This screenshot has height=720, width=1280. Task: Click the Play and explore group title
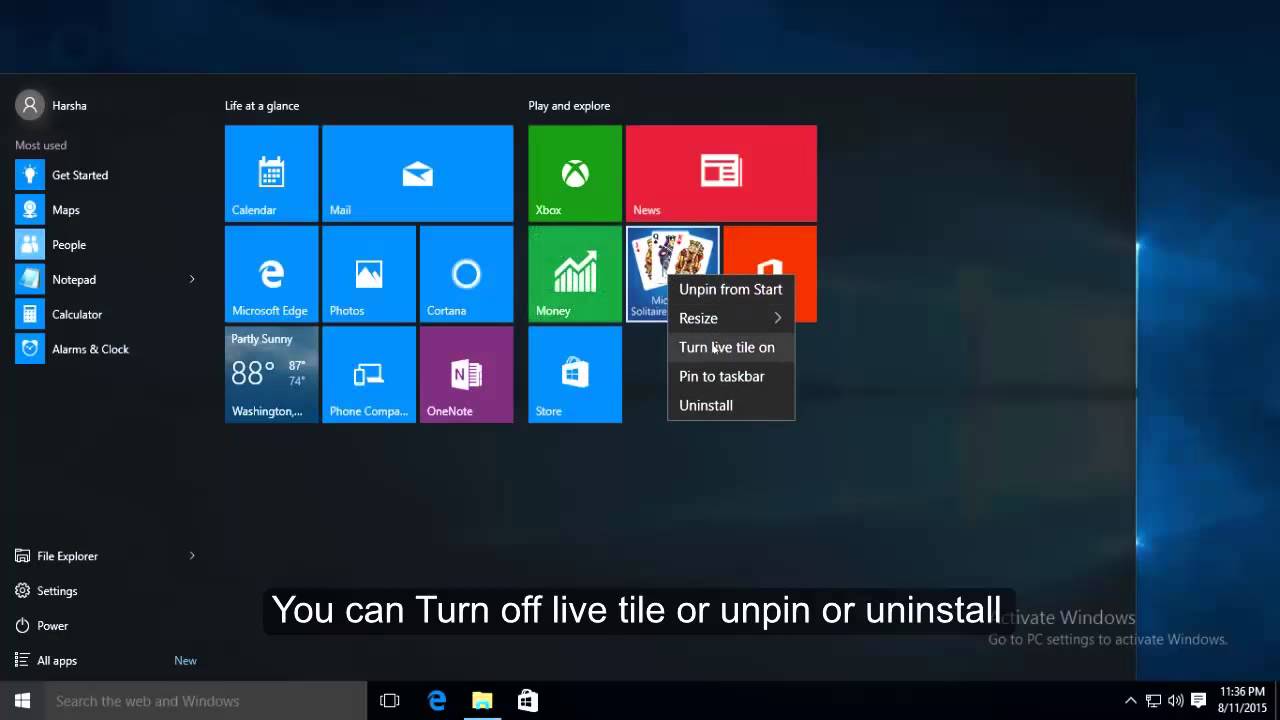coord(569,106)
